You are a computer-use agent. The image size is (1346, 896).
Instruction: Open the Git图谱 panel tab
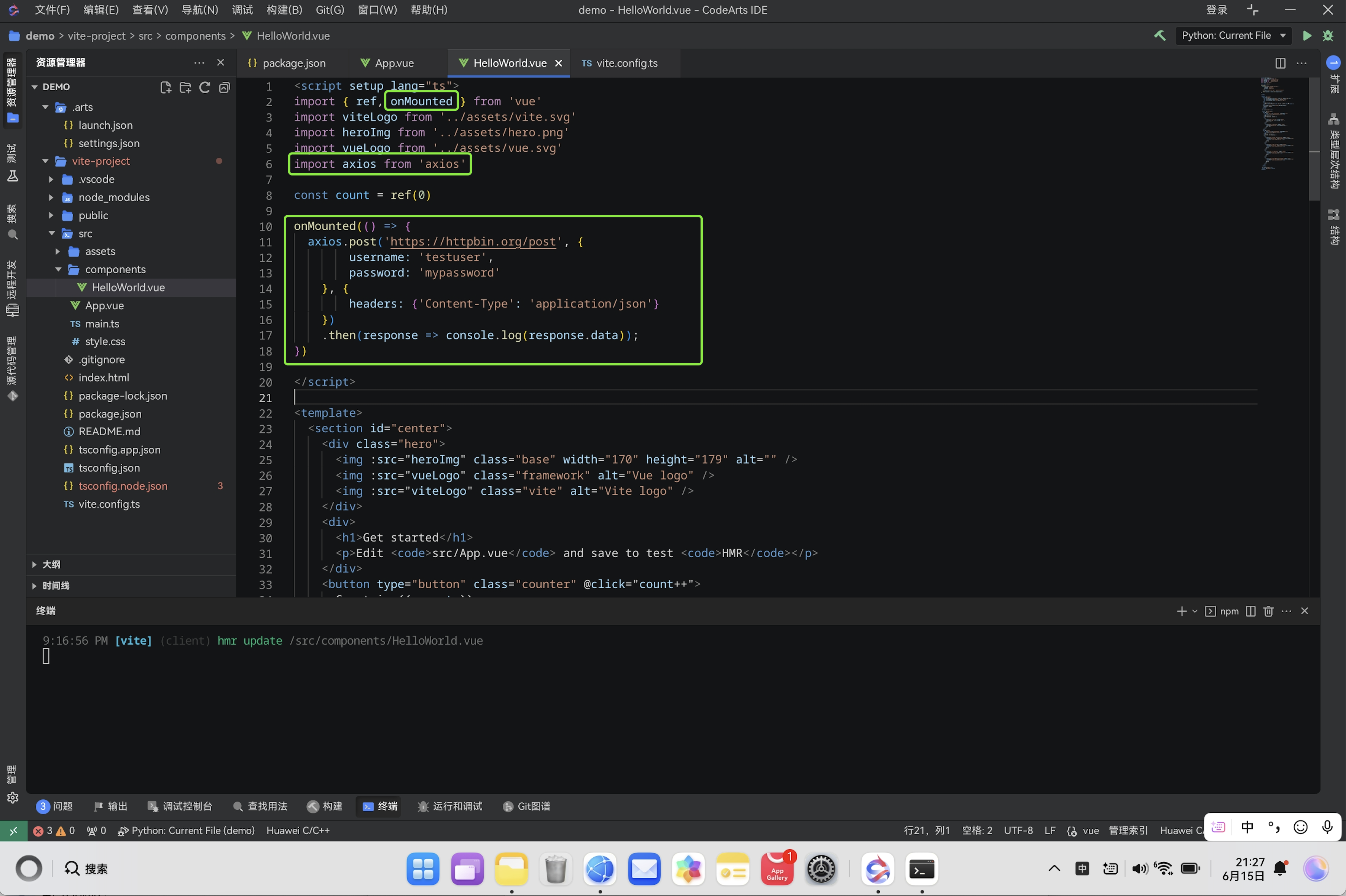point(527,806)
